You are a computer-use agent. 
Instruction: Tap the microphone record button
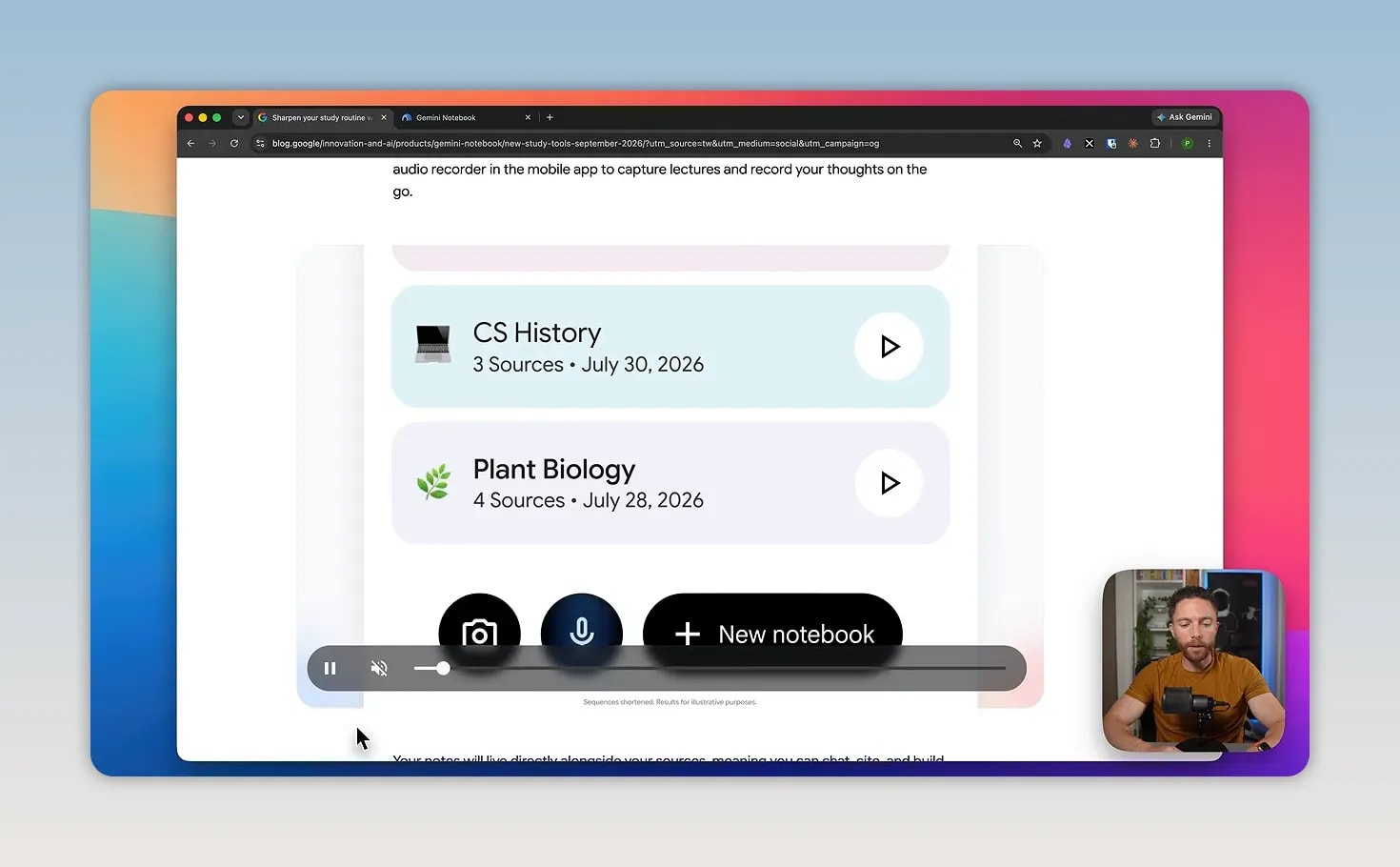(582, 633)
